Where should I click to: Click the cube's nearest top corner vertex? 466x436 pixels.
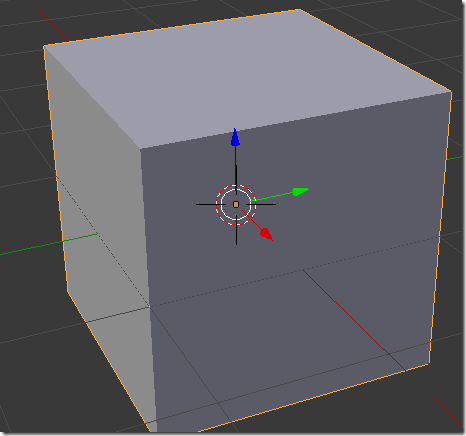click(140, 149)
